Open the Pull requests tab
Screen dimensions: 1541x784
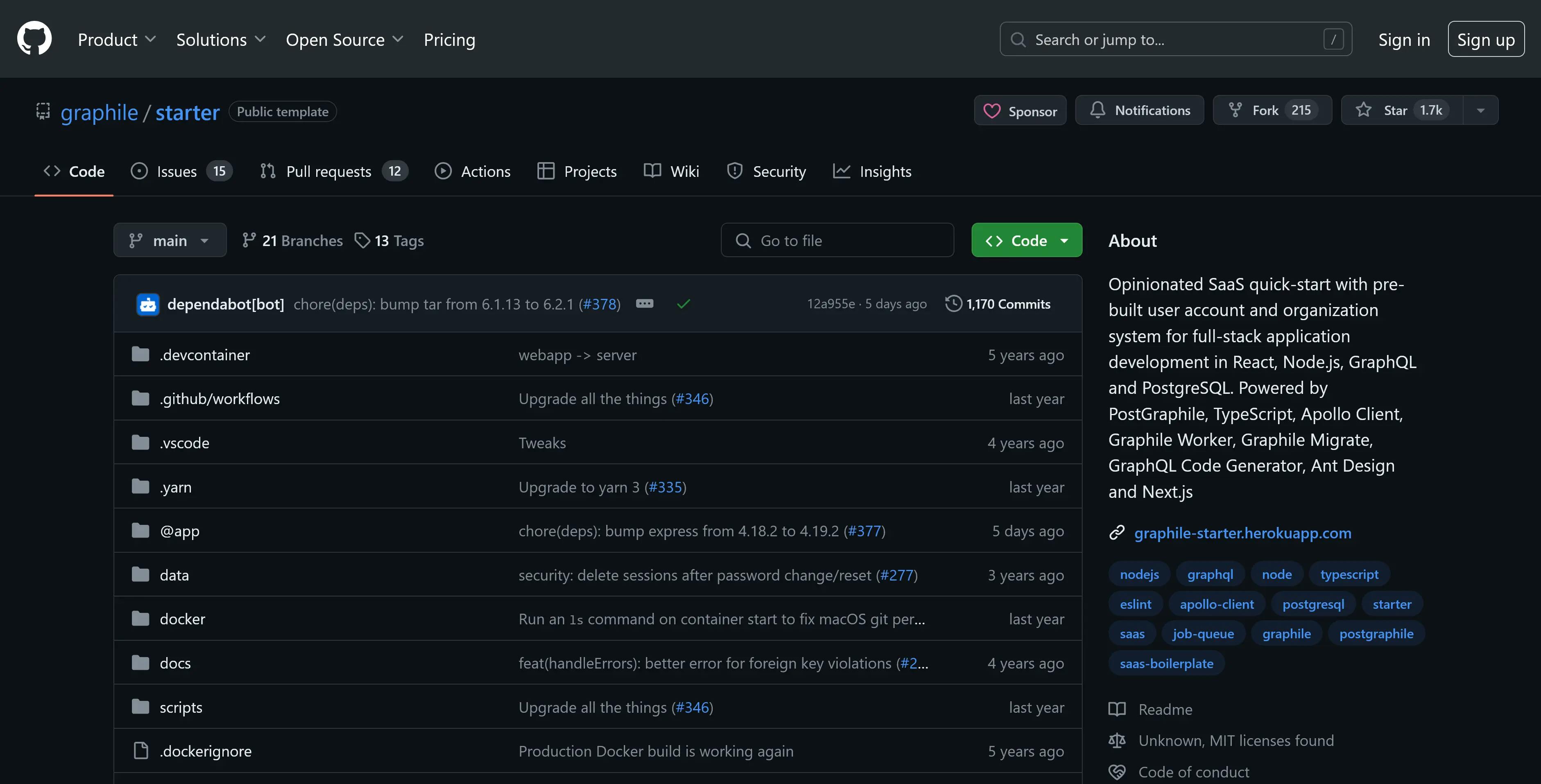tap(334, 172)
